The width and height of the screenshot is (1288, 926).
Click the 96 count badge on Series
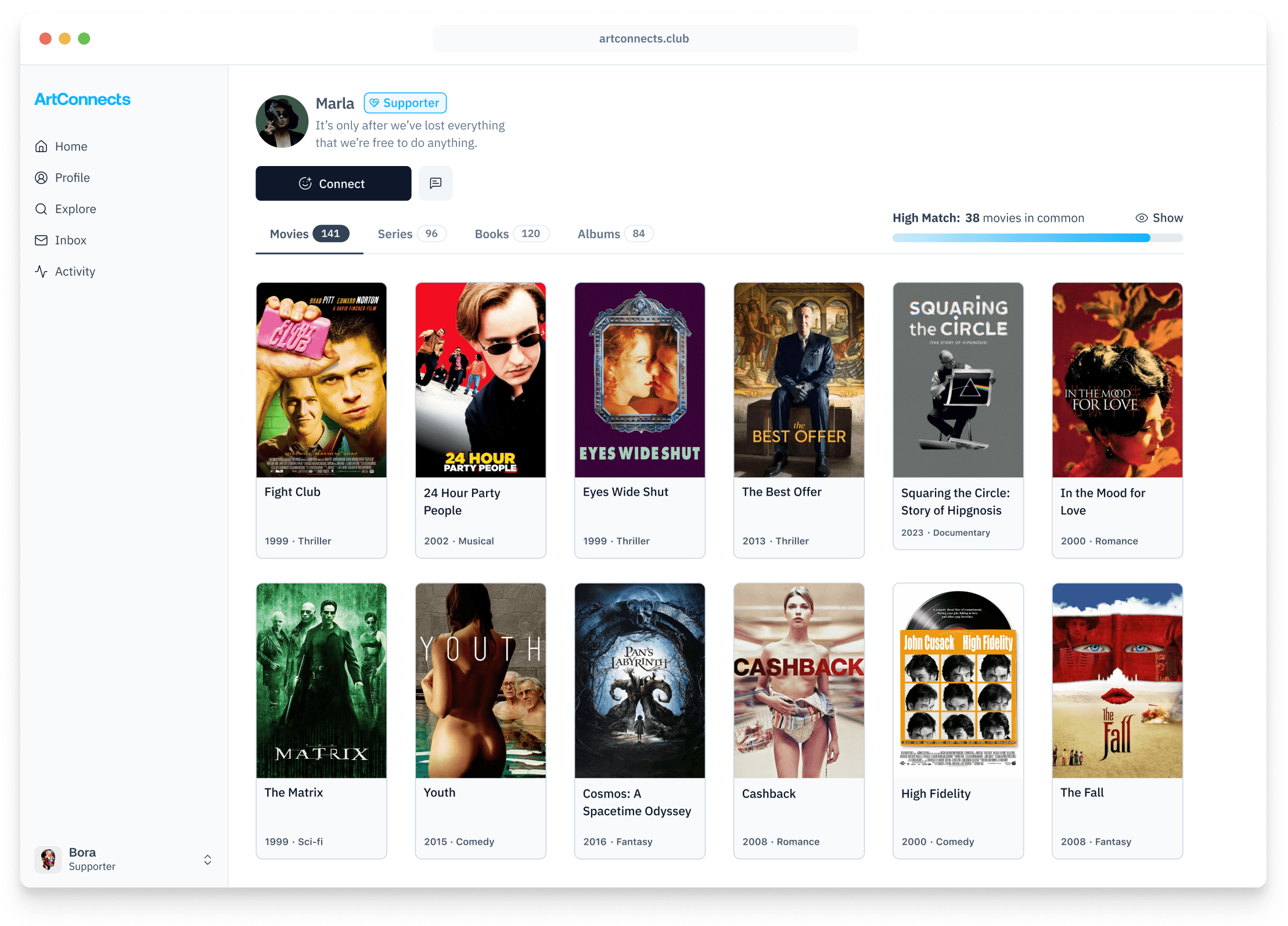pyautogui.click(x=431, y=233)
